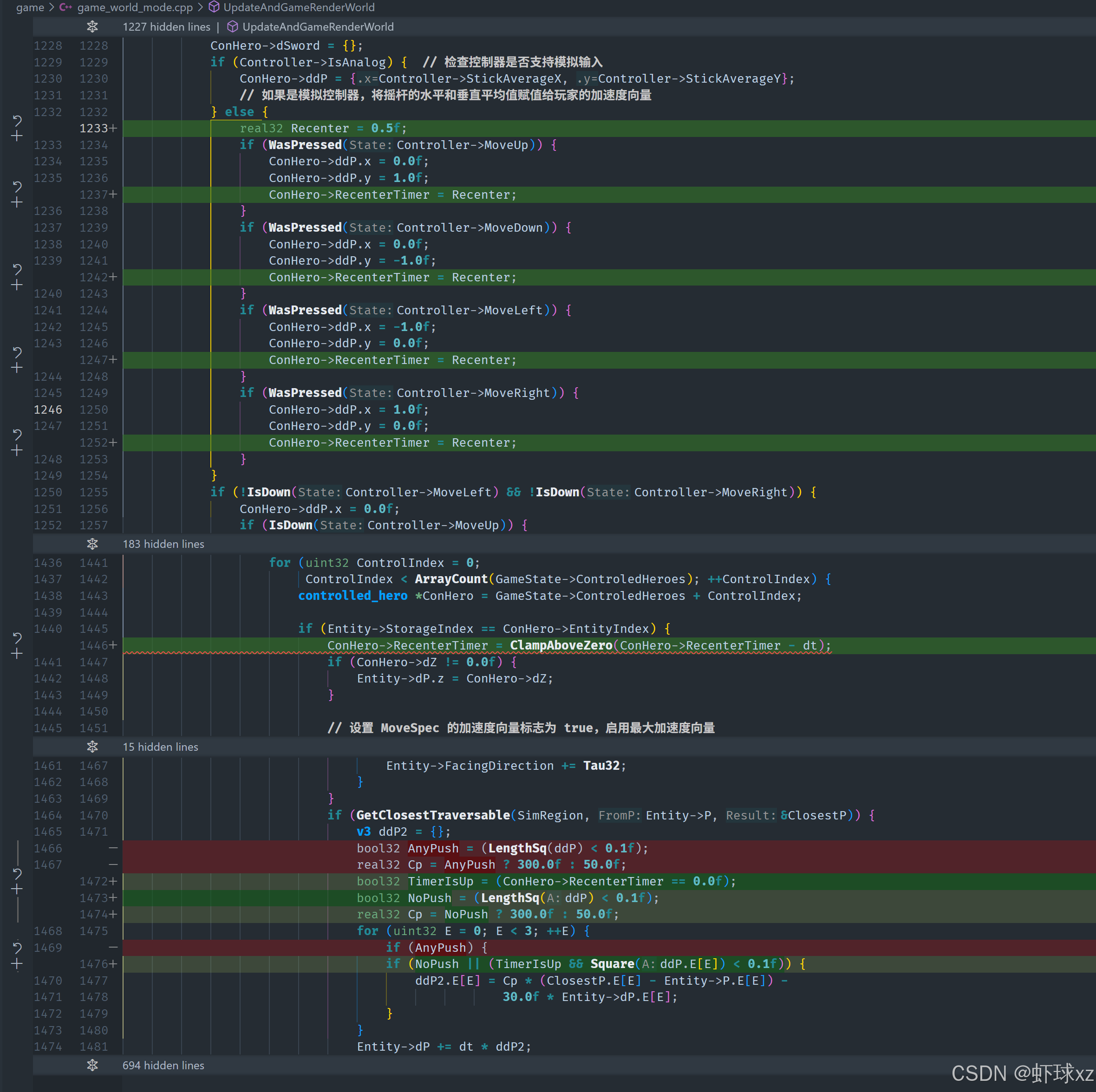Image resolution: width=1096 pixels, height=1092 pixels.
Task: Show the 694 hidden lines at bottom
Action: 92,1066
